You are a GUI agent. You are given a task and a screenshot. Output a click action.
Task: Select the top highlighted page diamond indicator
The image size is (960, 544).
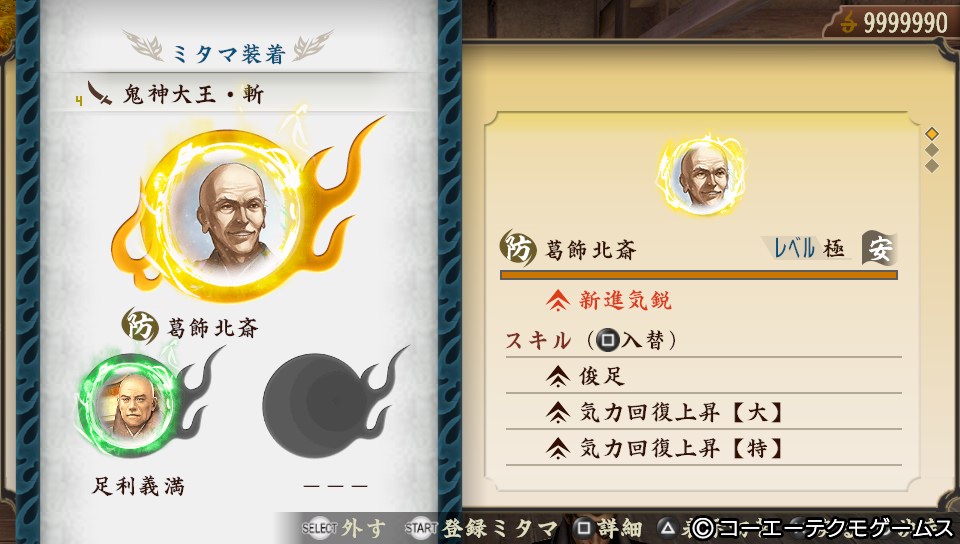[932, 133]
